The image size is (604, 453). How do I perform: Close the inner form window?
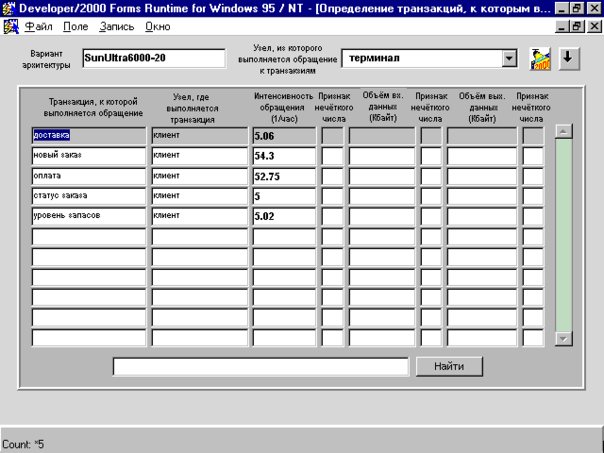tap(594, 27)
